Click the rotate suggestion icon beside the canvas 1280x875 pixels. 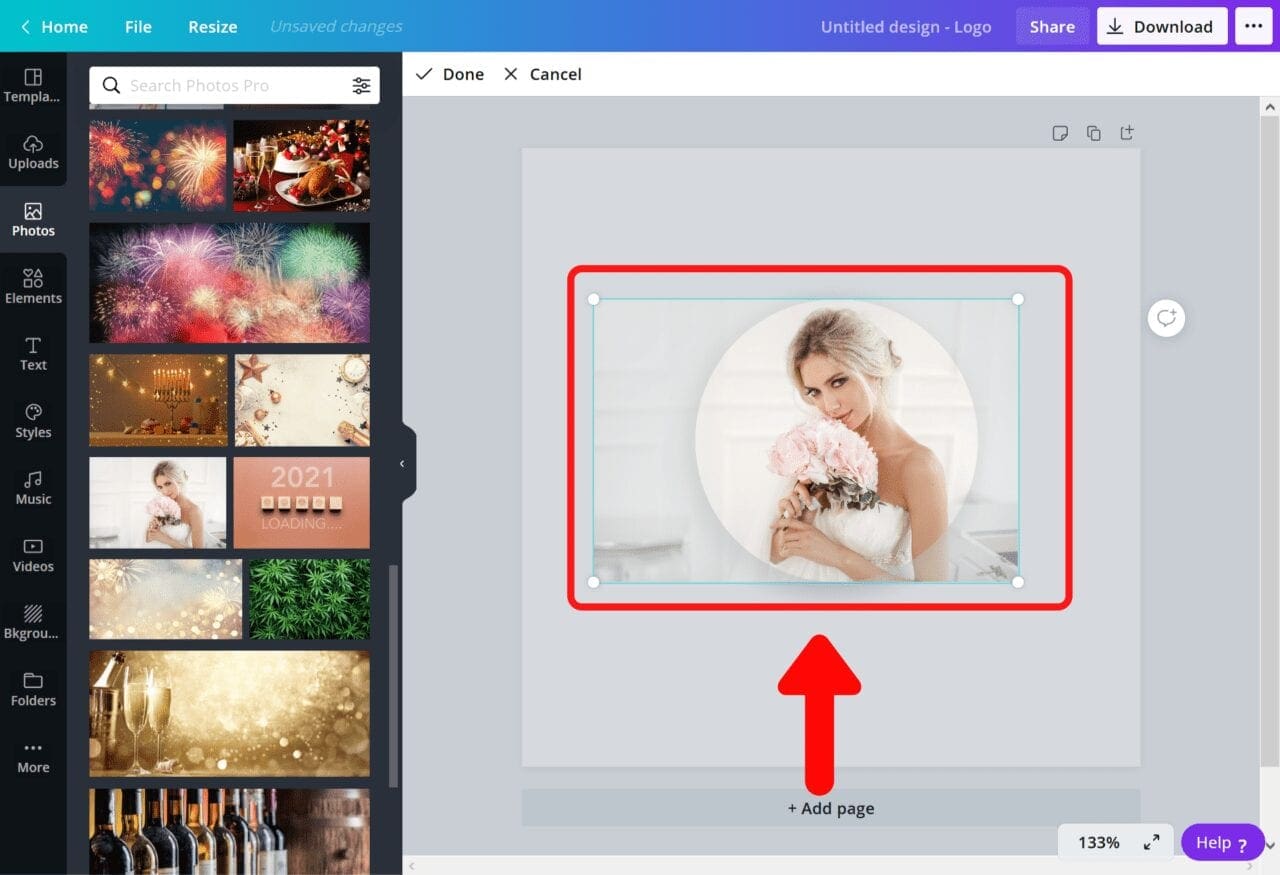pos(1166,317)
